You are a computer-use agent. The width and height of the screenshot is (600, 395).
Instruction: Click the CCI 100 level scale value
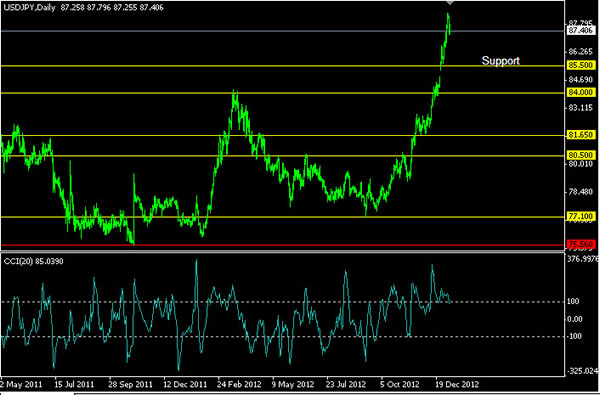[x=573, y=302]
